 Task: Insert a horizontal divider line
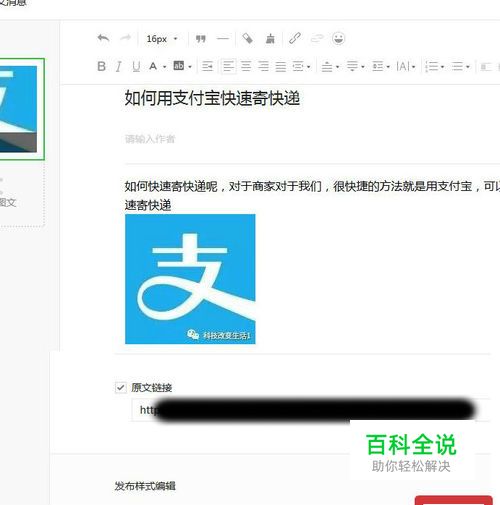pyautogui.click(x=223, y=39)
